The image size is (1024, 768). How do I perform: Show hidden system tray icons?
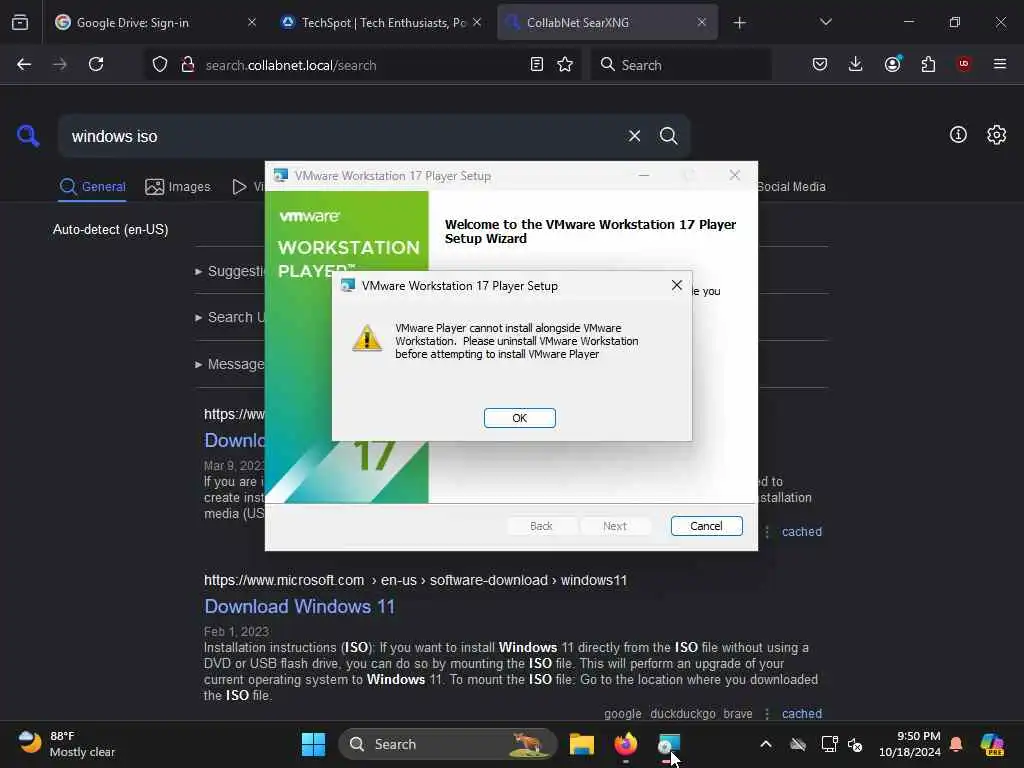tap(765, 744)
